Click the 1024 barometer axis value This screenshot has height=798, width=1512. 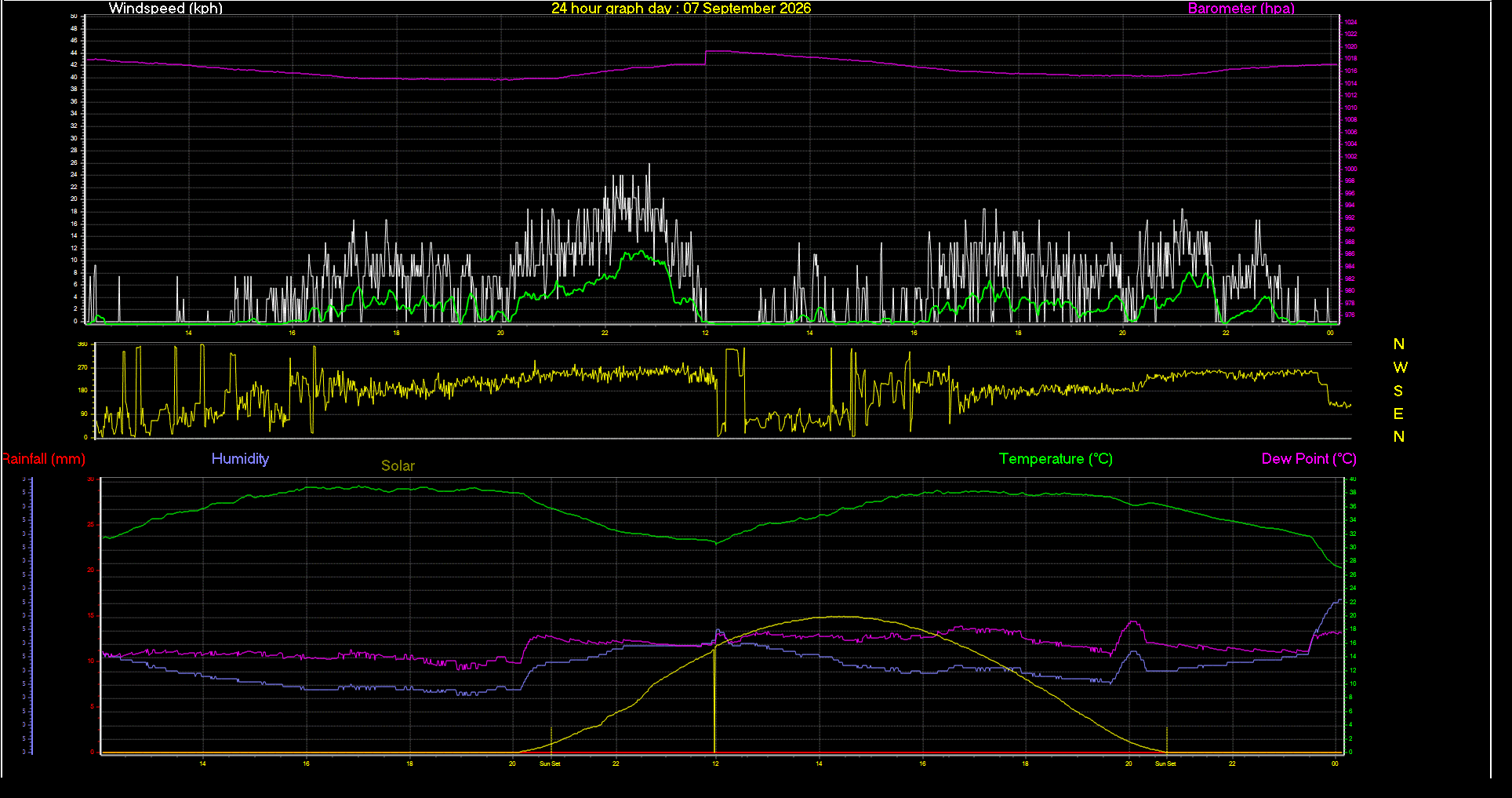coord(1350,22)
